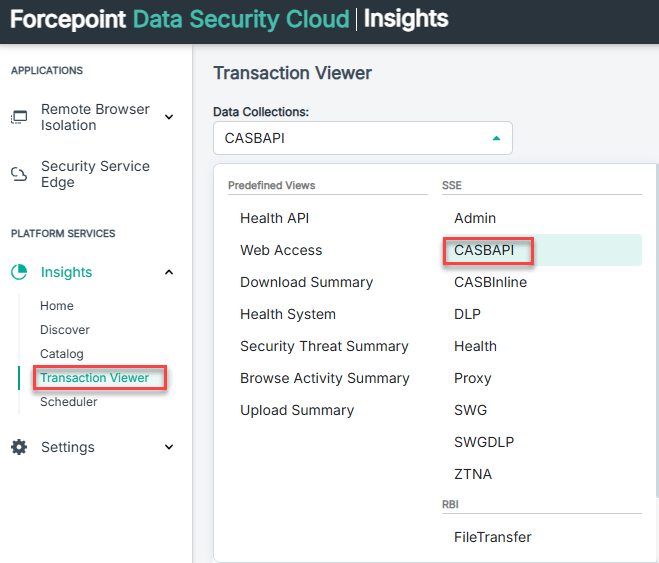Click the Security Service Edge cloud icon

pos(19,175)
